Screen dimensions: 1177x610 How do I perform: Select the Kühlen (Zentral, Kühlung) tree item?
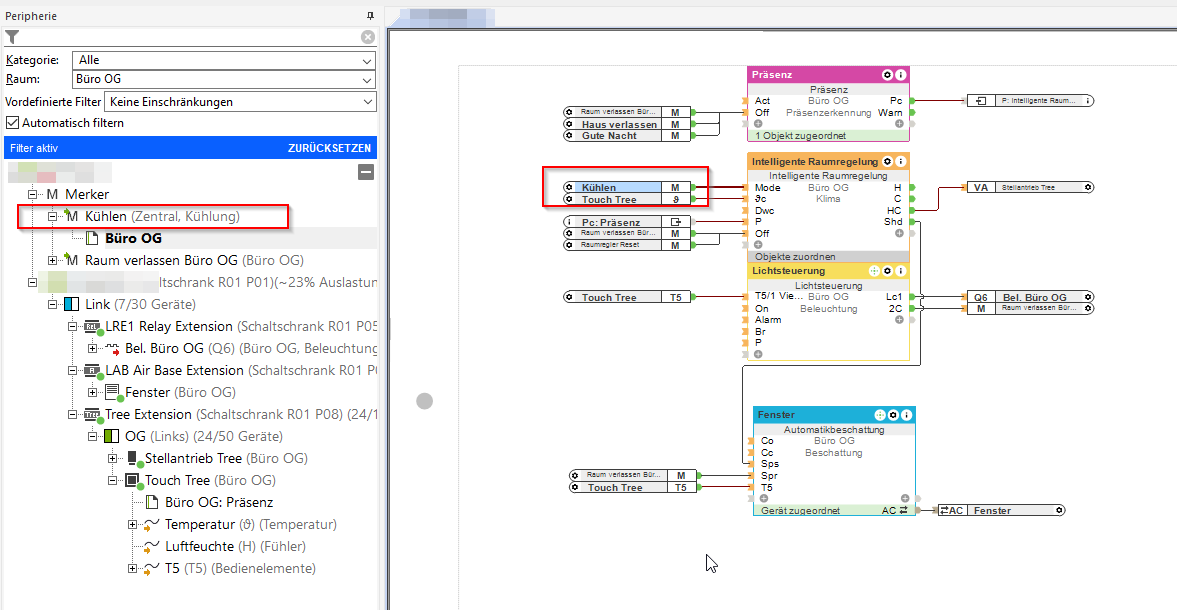(162, 216)
